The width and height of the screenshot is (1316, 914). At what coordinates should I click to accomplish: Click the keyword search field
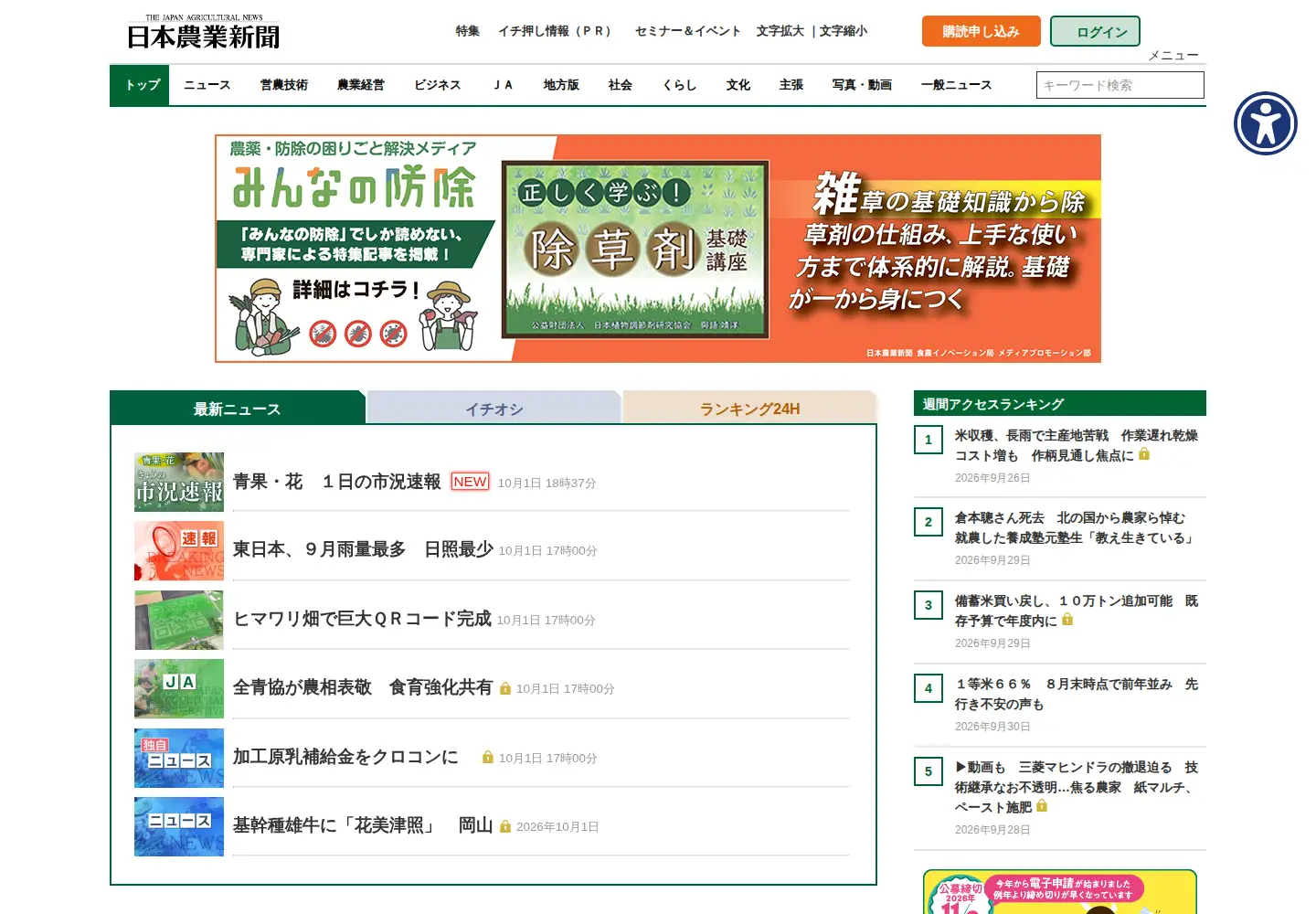[1120, 85]
